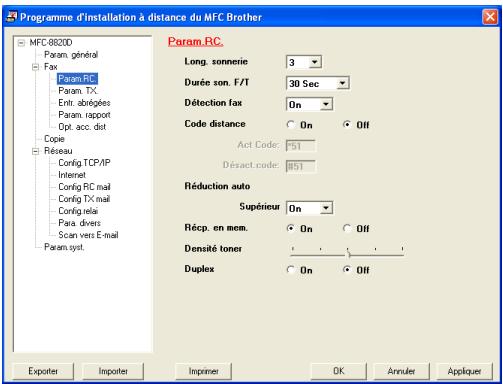503x384 pixels.
Task: Open the Long. sonnerie dropdown
Action: pyautogui.click(x=314, y=62)
